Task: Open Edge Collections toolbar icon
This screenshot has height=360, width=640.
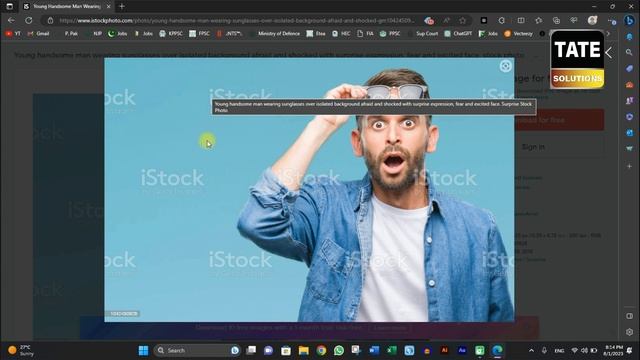Action: 556,20
